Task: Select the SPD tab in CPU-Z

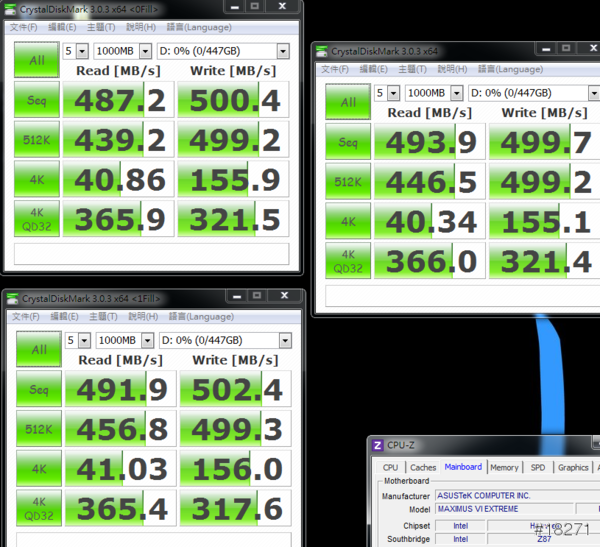Action: coord(538,467)
